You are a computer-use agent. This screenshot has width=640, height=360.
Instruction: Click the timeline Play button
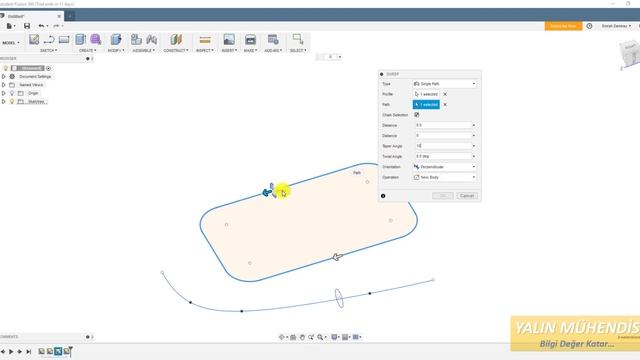(11, 351)
